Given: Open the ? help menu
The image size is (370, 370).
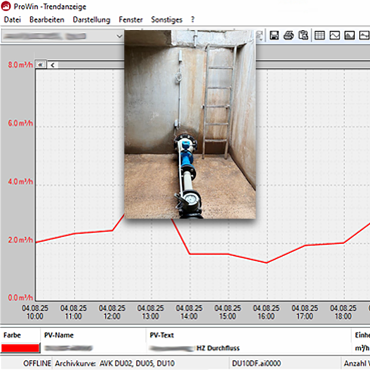Looking at the screenshot, I should tap(193, 20).
